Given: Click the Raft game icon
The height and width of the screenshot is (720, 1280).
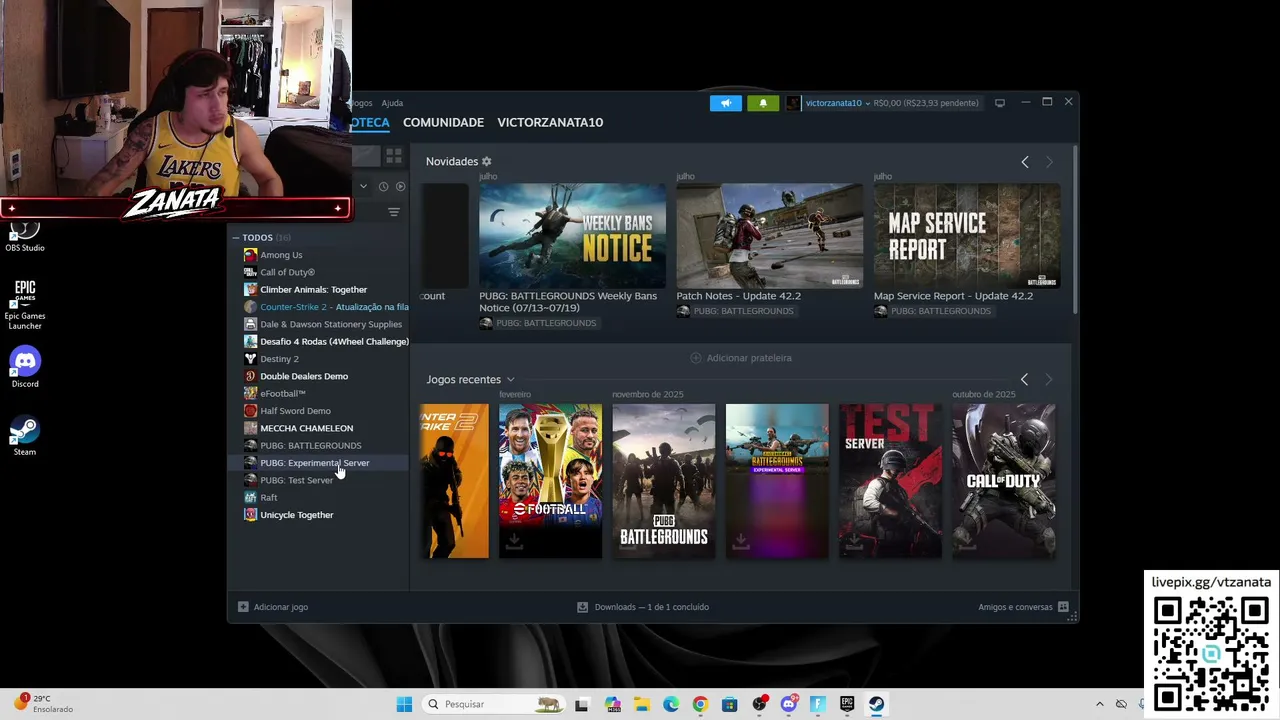Looking at the screenshot, I should point(250,497).
